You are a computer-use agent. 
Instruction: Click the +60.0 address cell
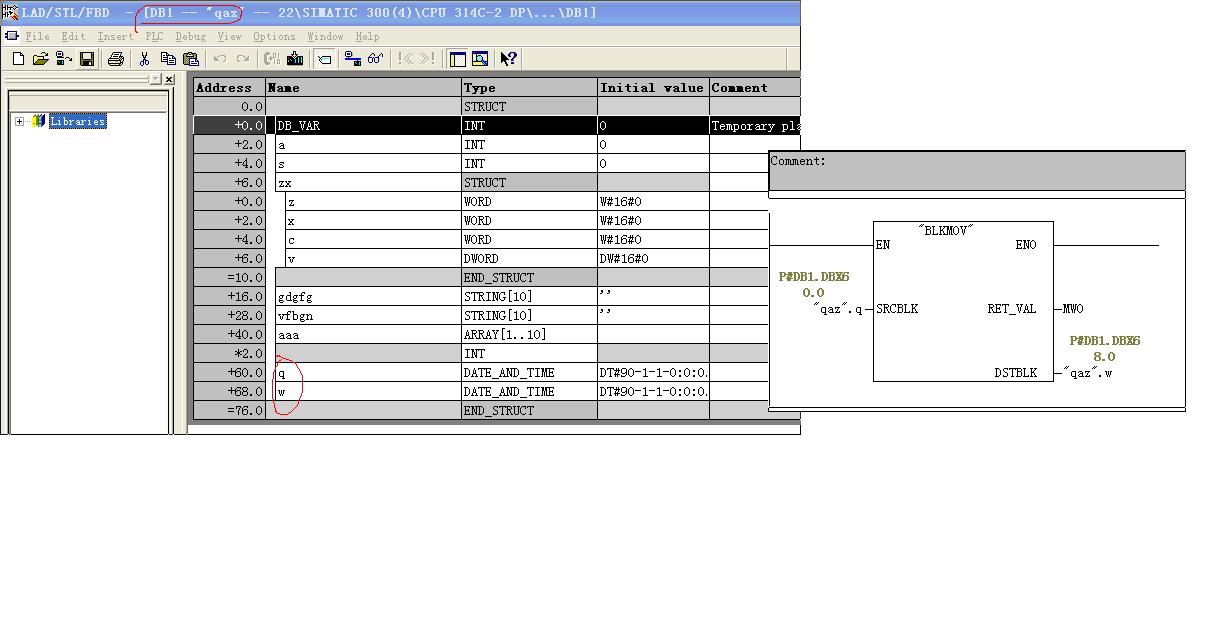pos(229,373)
